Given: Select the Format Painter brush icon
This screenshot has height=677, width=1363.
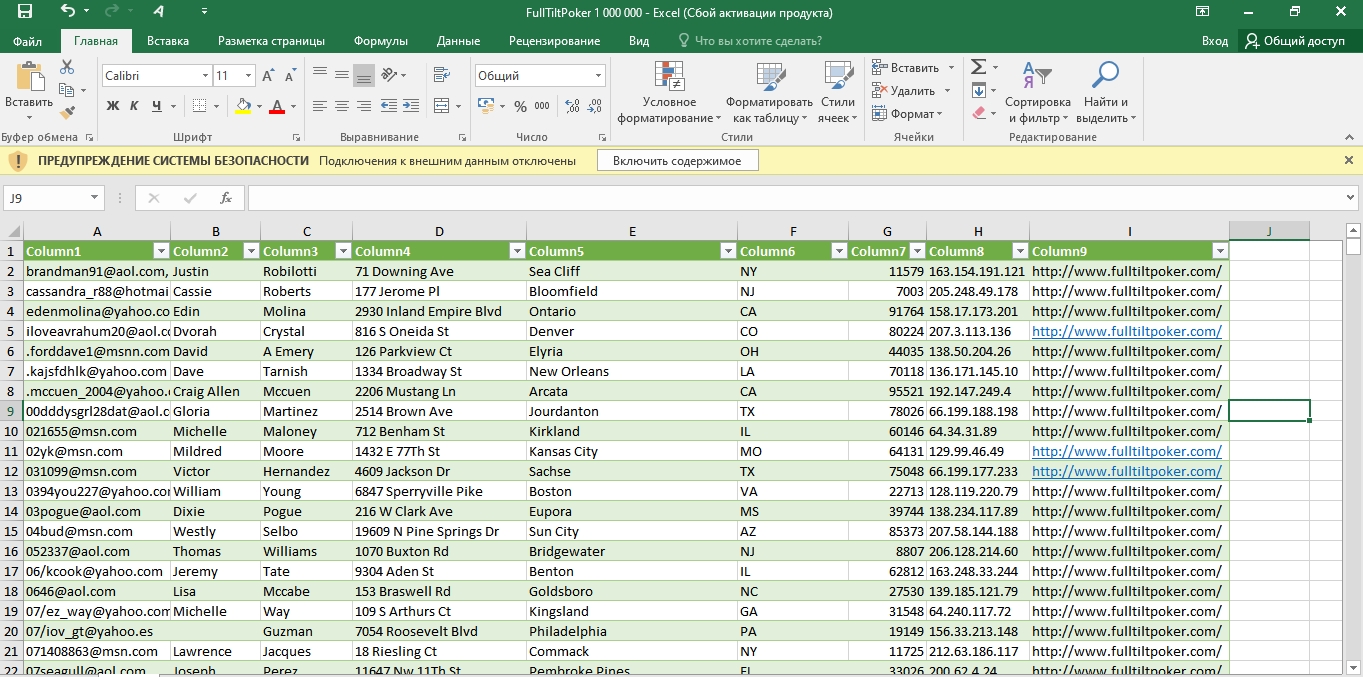Looking at the screenshot, I should tap(67, 113).
